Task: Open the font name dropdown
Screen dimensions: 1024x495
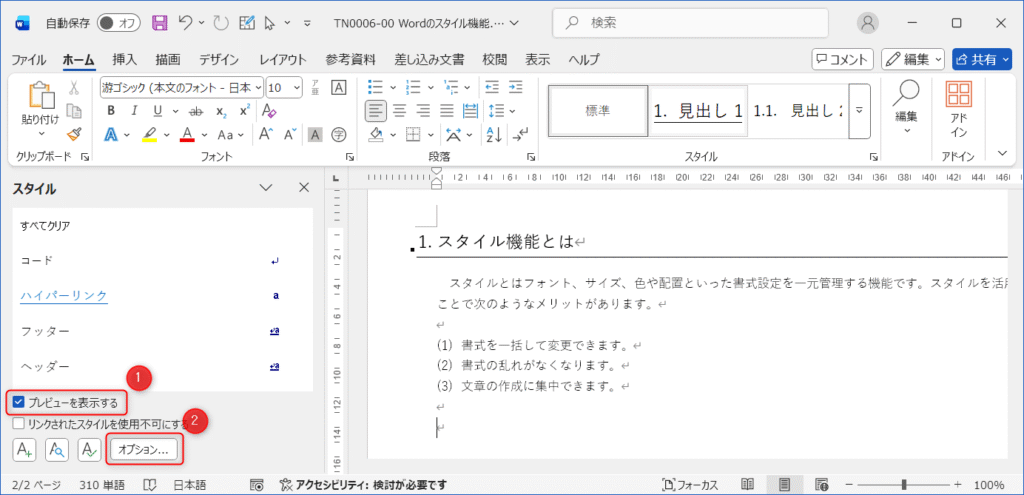Action: coord(182,87)
